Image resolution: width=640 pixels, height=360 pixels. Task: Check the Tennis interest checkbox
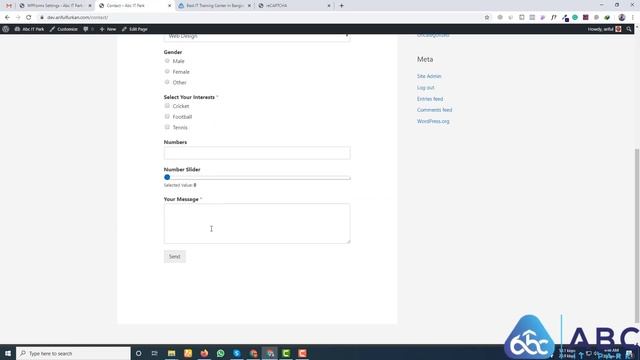(x=167, y=127)
